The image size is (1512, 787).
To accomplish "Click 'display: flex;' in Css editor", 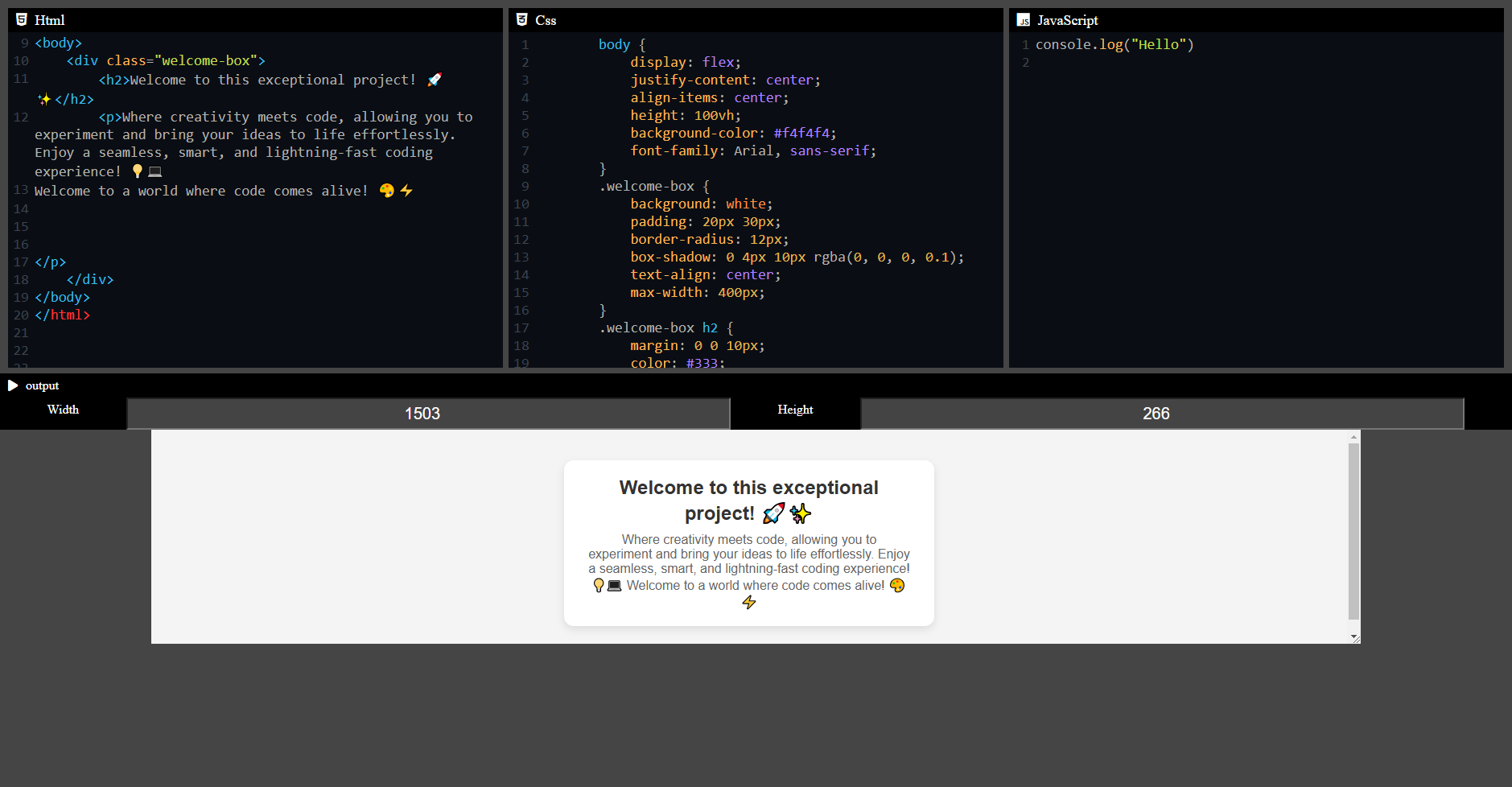I will click(x=686, y=62).
